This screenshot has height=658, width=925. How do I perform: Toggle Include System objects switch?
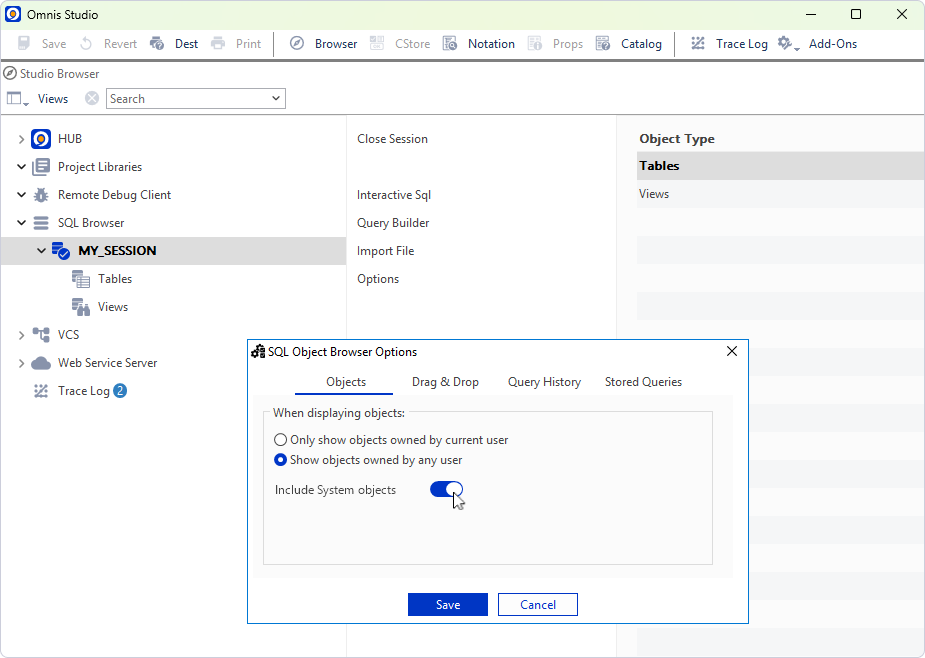click(x=447, y=489)
